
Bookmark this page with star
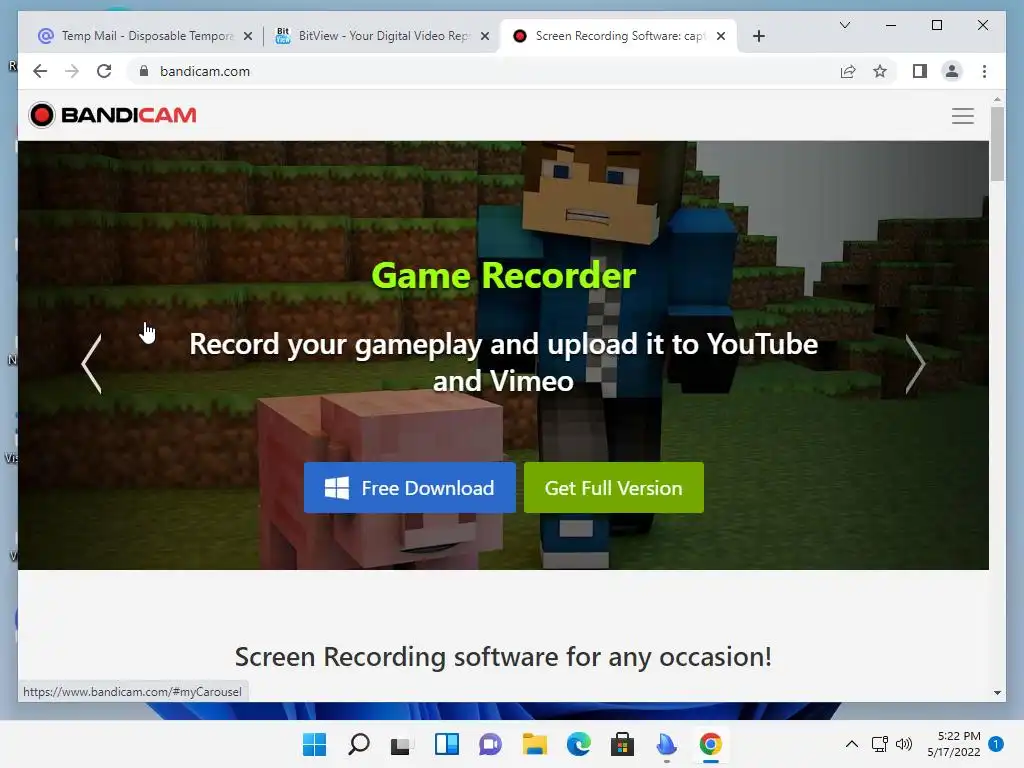(x=880, y=71)
